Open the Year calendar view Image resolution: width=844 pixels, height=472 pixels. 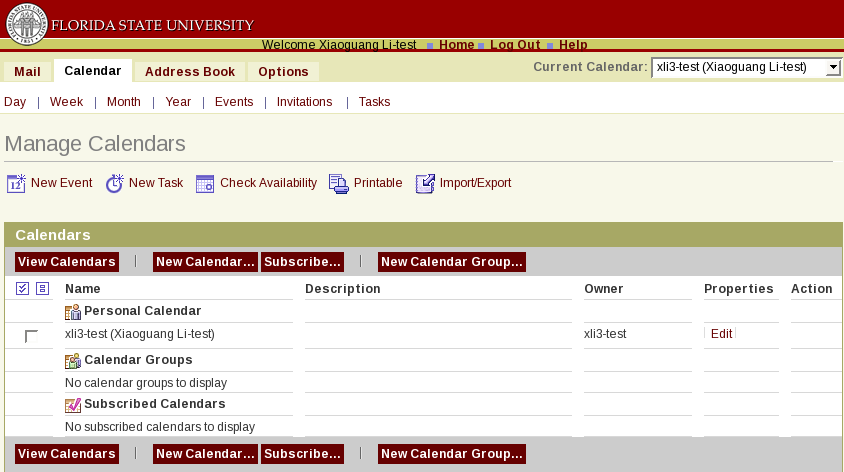coord(178,102)
